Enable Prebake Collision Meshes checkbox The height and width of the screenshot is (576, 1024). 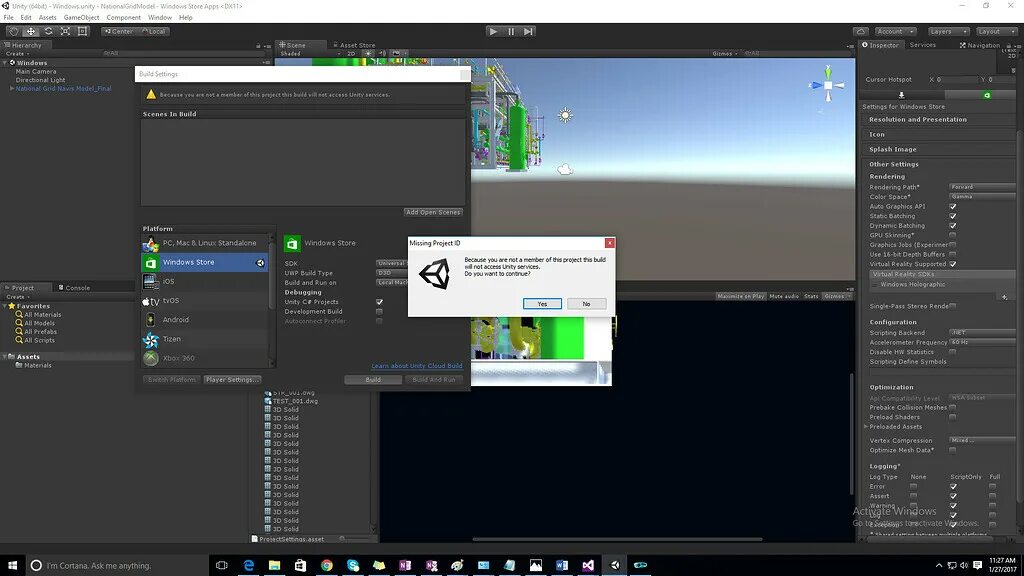tap(953, 408)
